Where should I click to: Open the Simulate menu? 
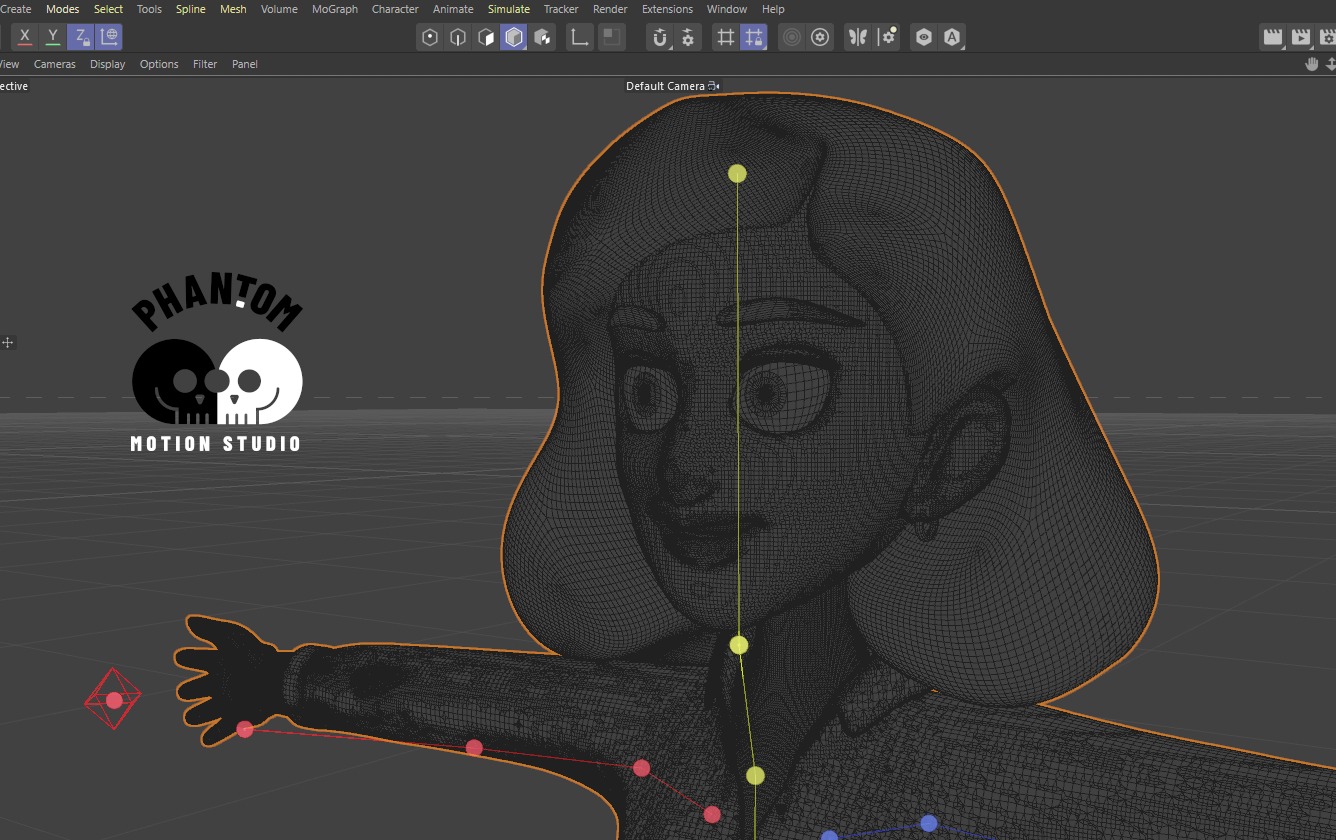tap(509, 9)
